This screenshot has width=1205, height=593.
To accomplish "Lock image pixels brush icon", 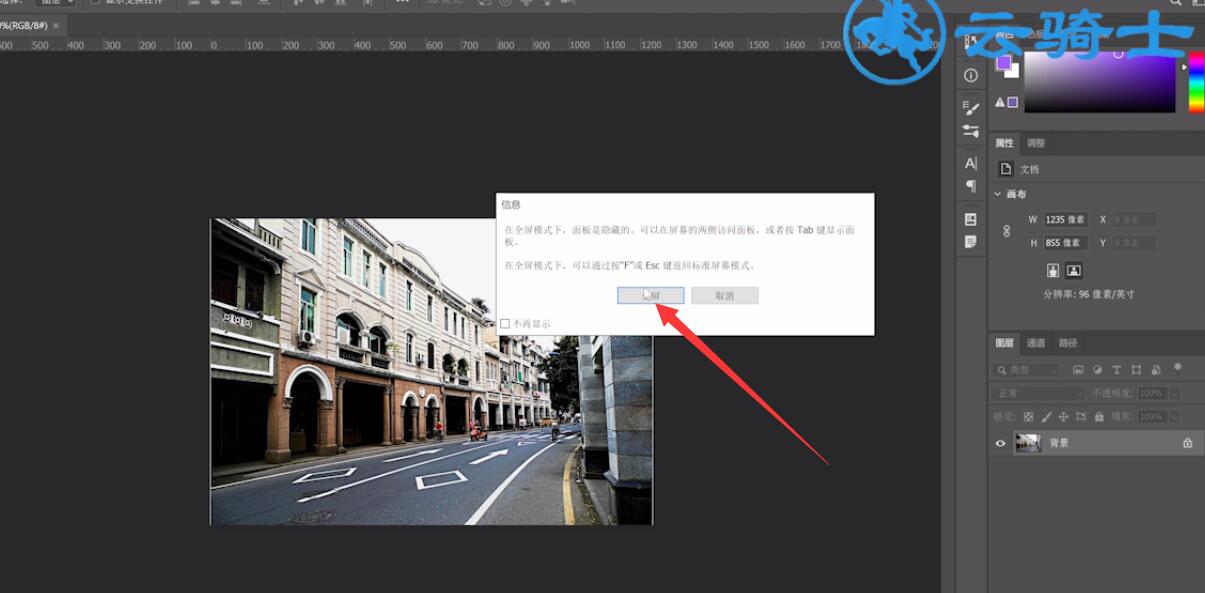I will [1046, 417].
